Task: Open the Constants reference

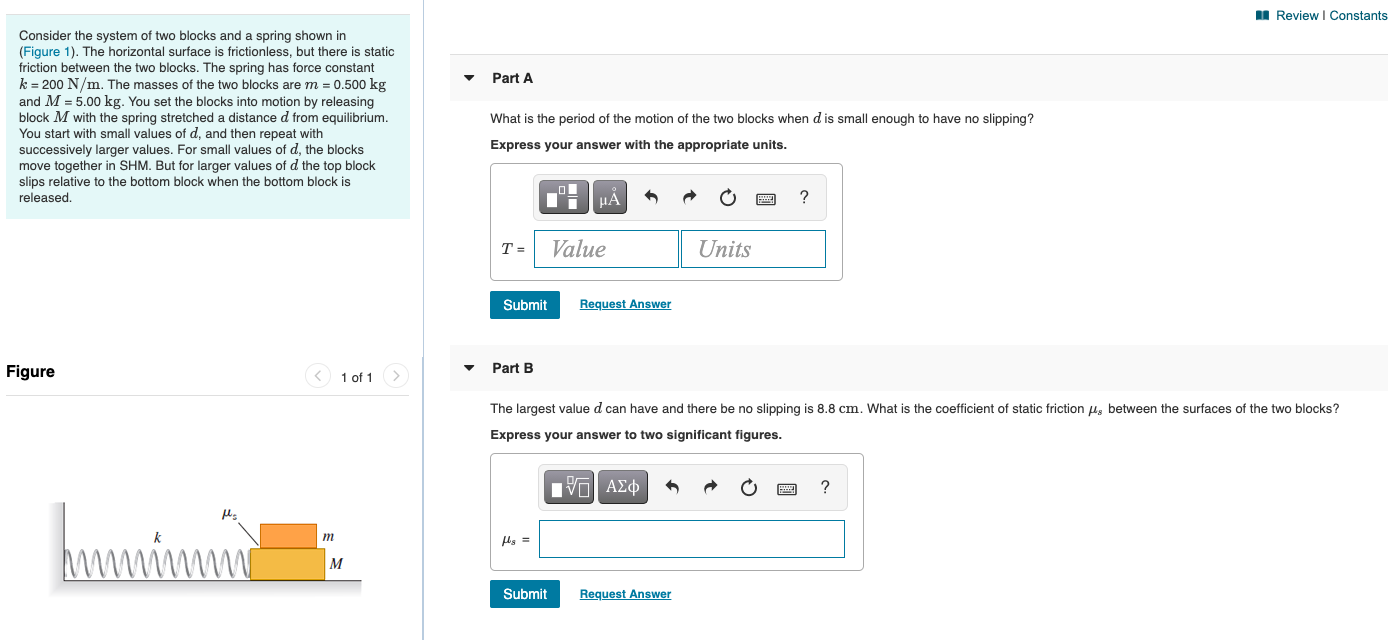Action: coord(1358,15)
